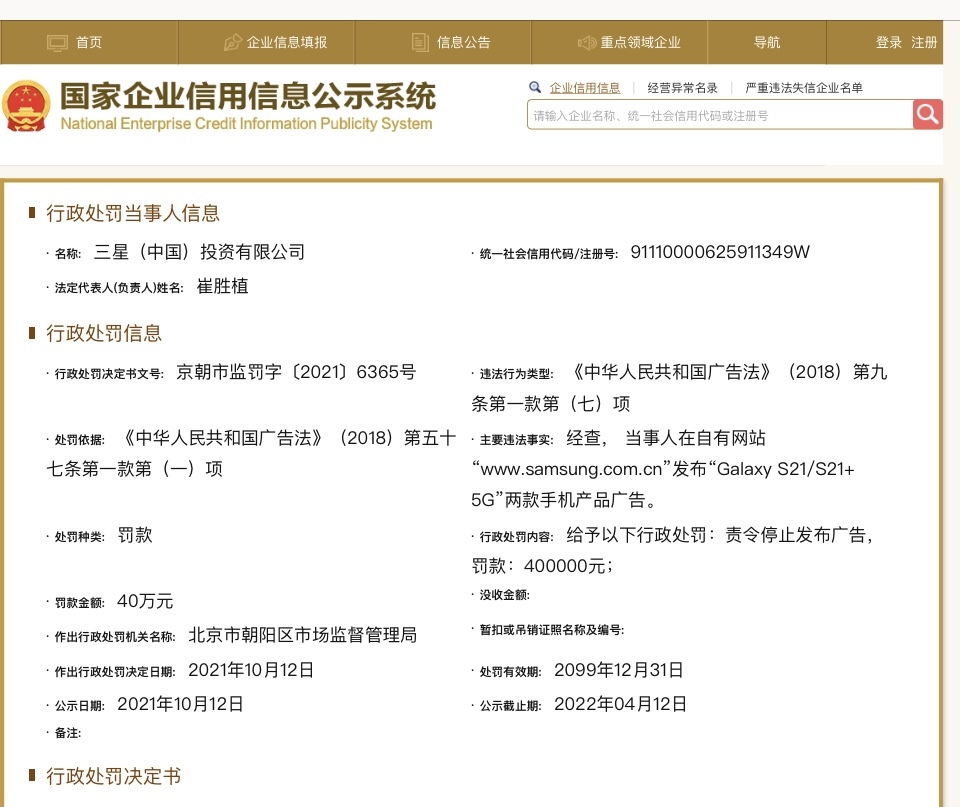Click the text www.samsung.com.cn in violation facts
Image resolution: width=960 pixels, height=807 pixels.
point(571,469)
